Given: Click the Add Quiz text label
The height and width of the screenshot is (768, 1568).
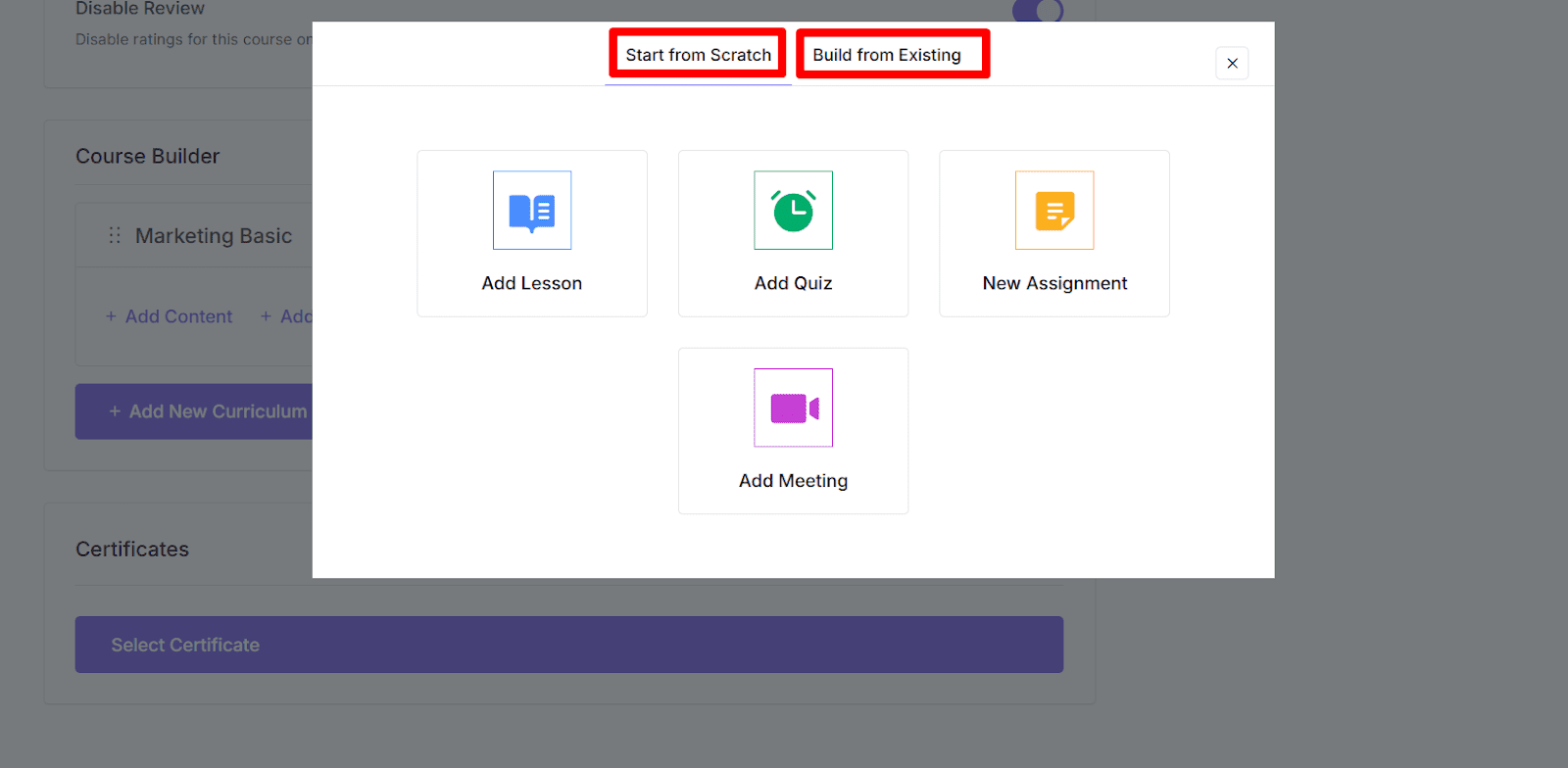Looking at the screenshot, I should coord(793,283).
